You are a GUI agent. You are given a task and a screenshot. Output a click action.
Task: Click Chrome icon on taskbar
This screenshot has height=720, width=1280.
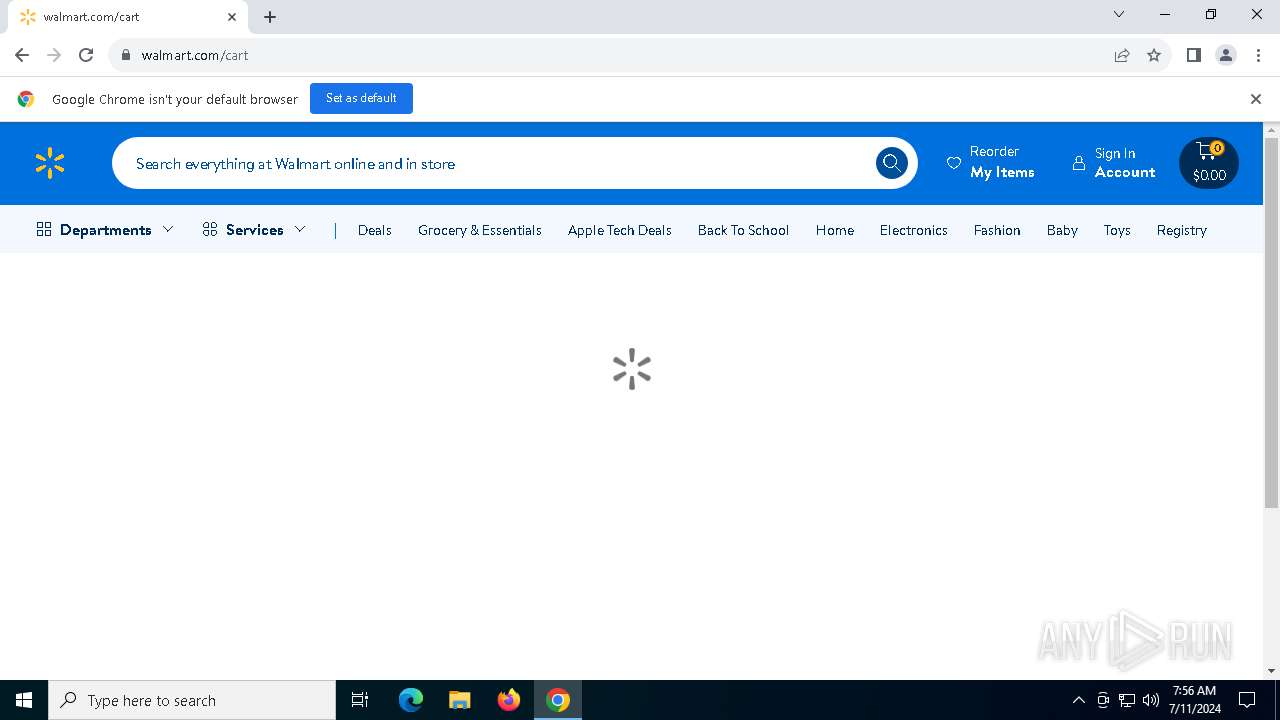pos(558,700)
